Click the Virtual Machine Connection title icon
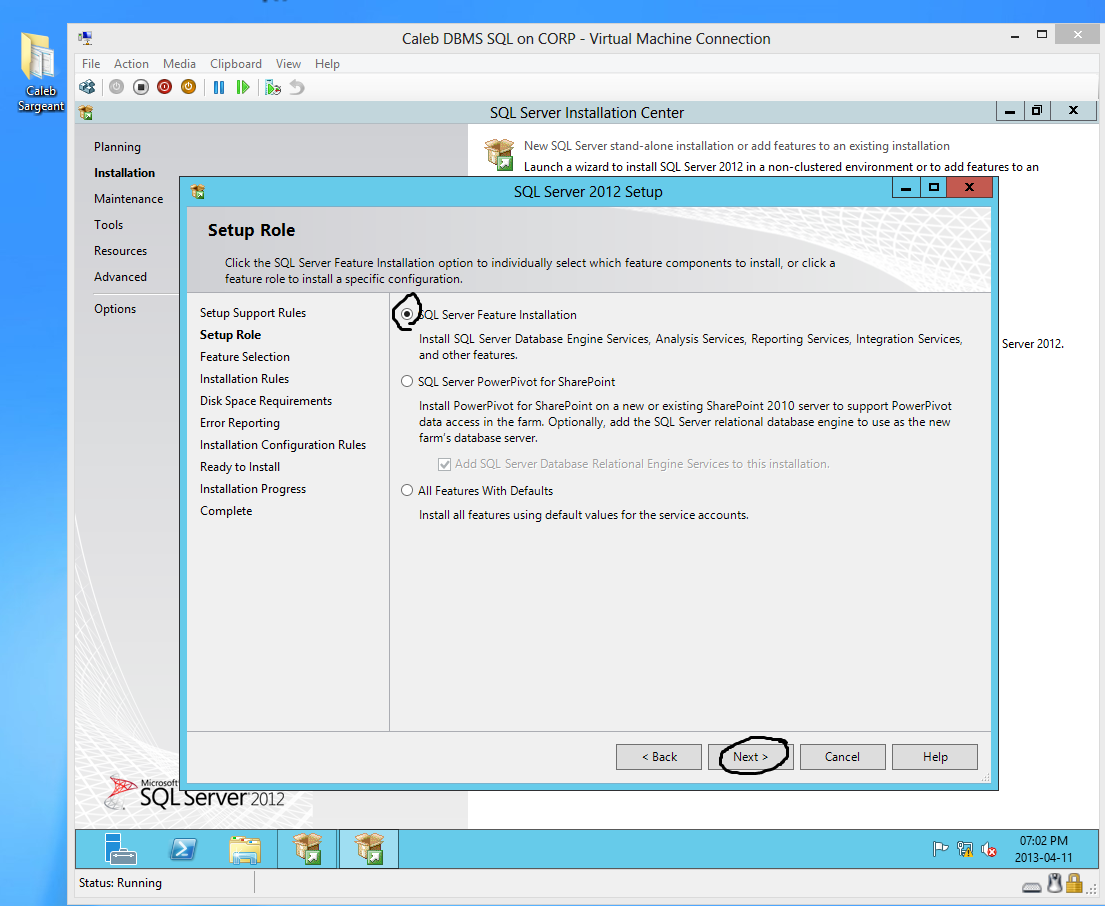The width and height of the screenshot is (1105, 906). coord(86,38)
